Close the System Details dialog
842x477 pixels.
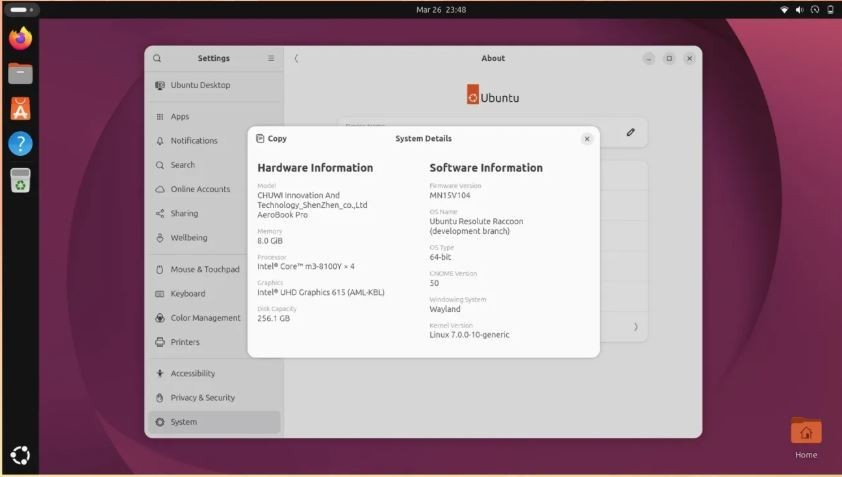pyautogui.click(x=587, y=139)
